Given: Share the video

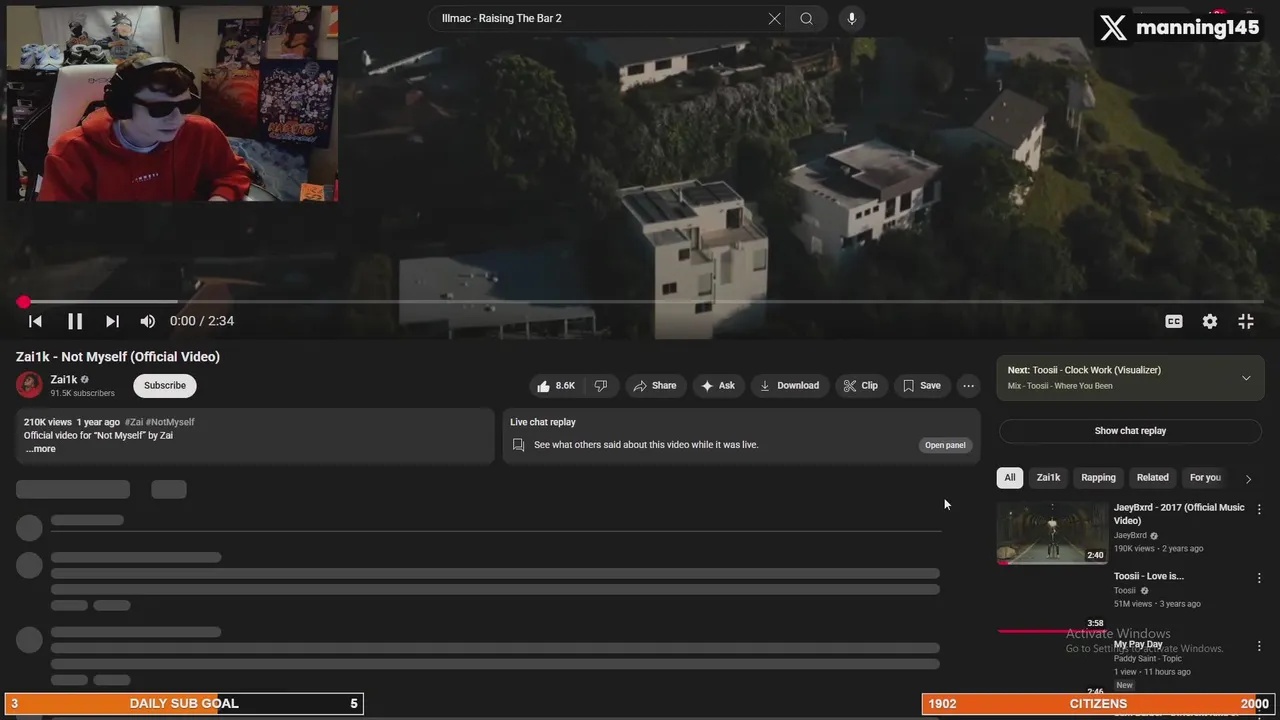Looking at the screenshot, I should coord(655,386).
